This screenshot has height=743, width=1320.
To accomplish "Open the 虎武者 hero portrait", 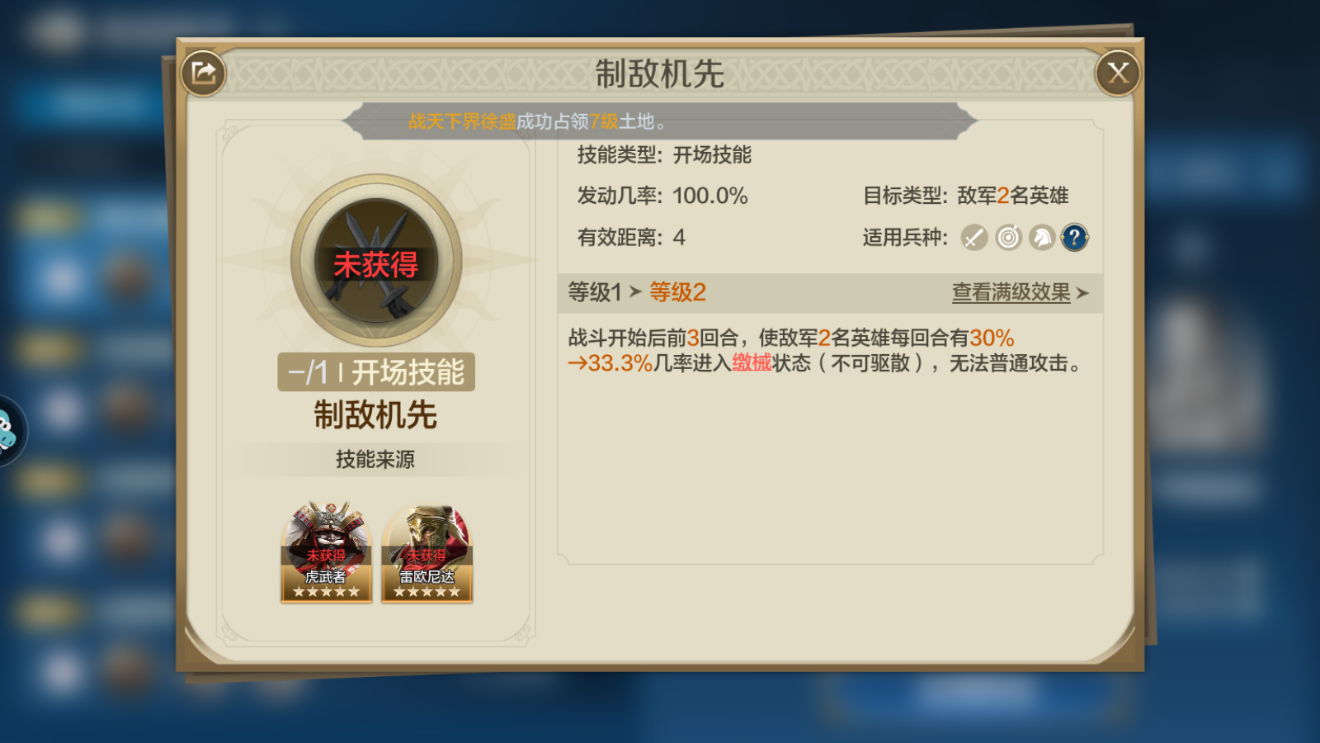I will click(326, 552).
